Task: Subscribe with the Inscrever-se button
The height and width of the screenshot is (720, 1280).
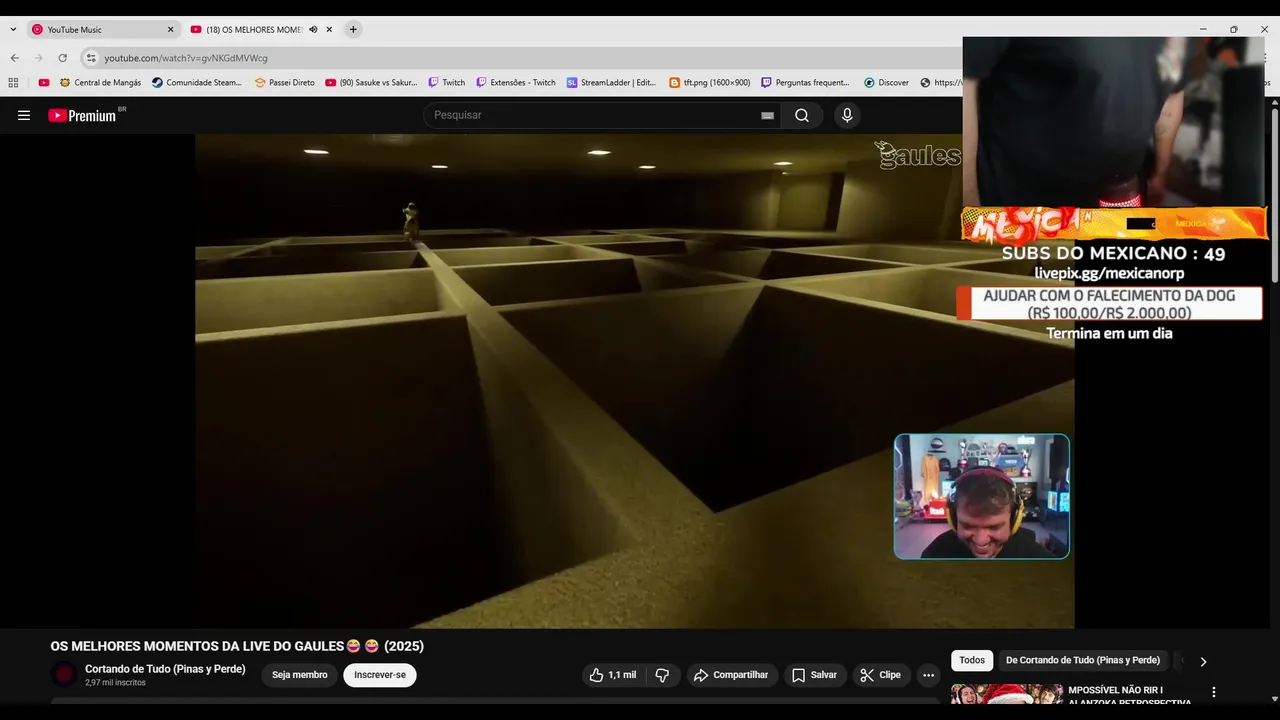Action: point(380,675)
